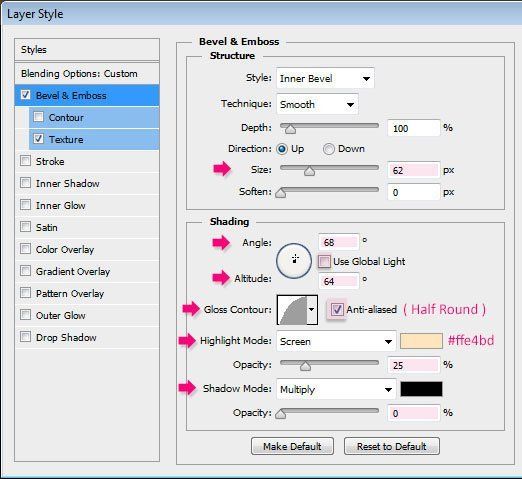Open the Inner Glow settings row
Viewport: 522px width, 479px height.
click(x=87, y=205)
